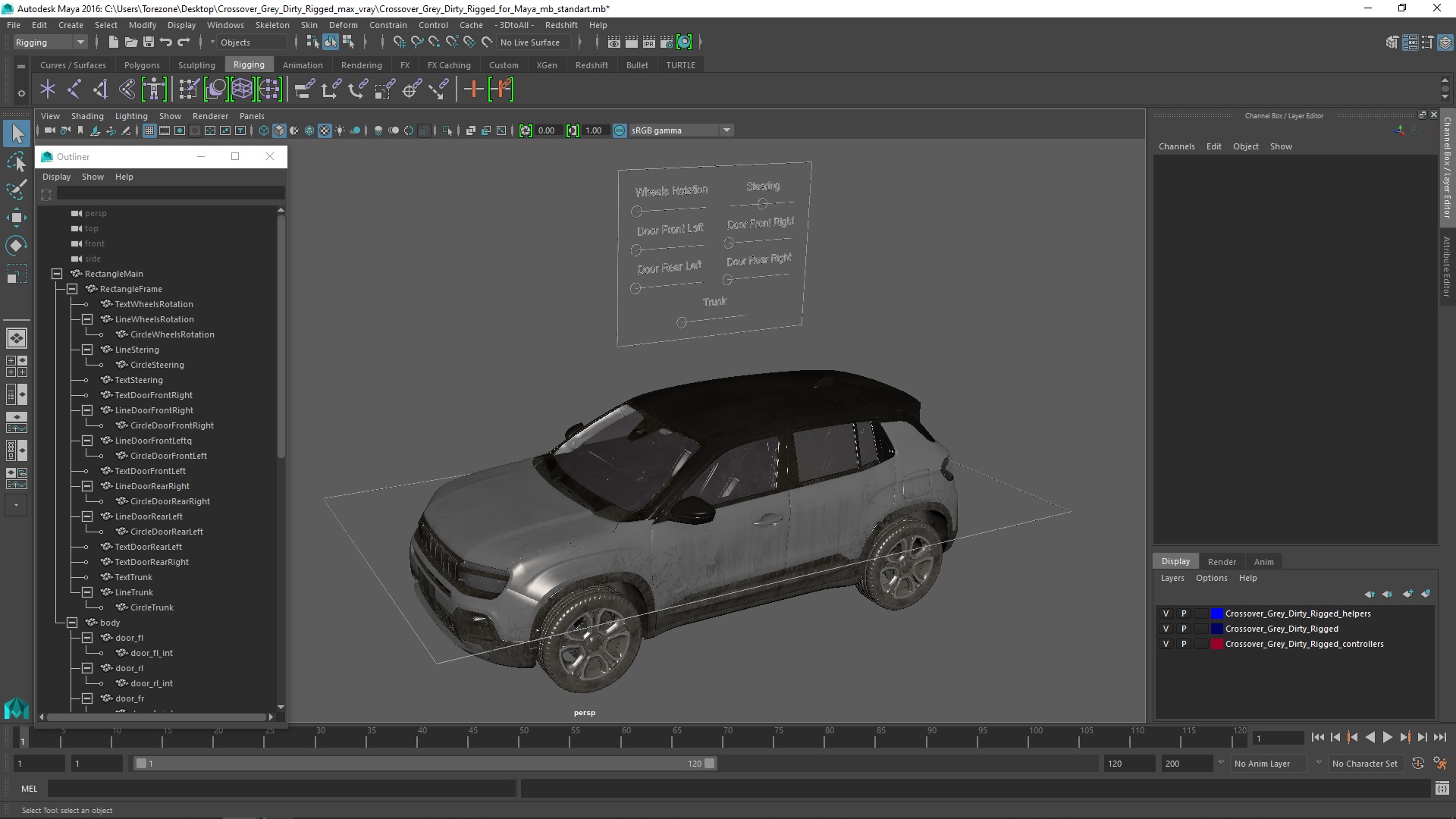Click go to start of playback range
This screenshot has height=819, width=1456.
pyautogui.click(x=1317, y=737)
